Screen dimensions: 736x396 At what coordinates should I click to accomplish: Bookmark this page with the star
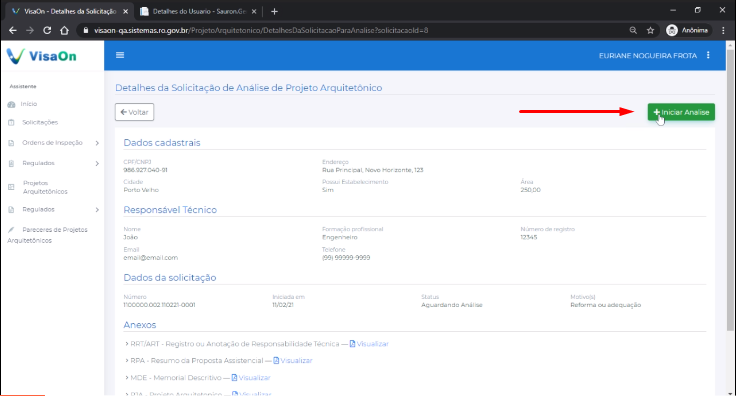click(651, 30)
